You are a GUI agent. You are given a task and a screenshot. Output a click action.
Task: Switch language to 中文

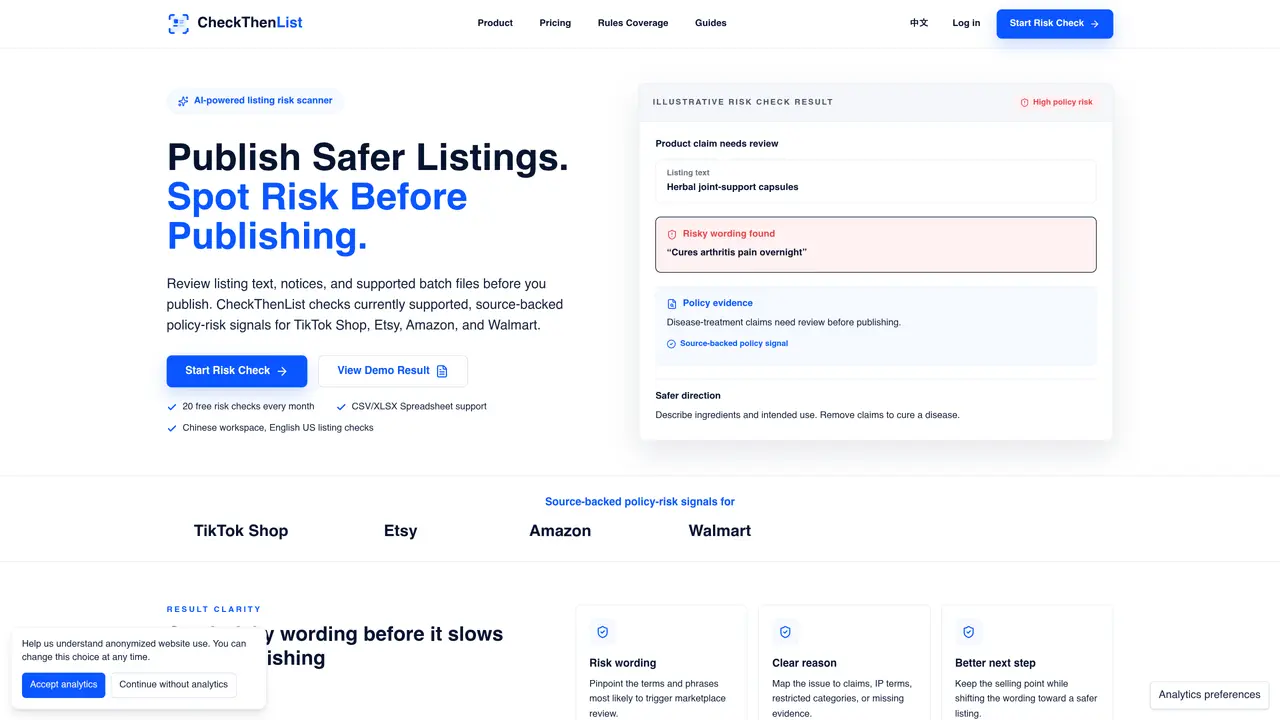tap(919, 23)
